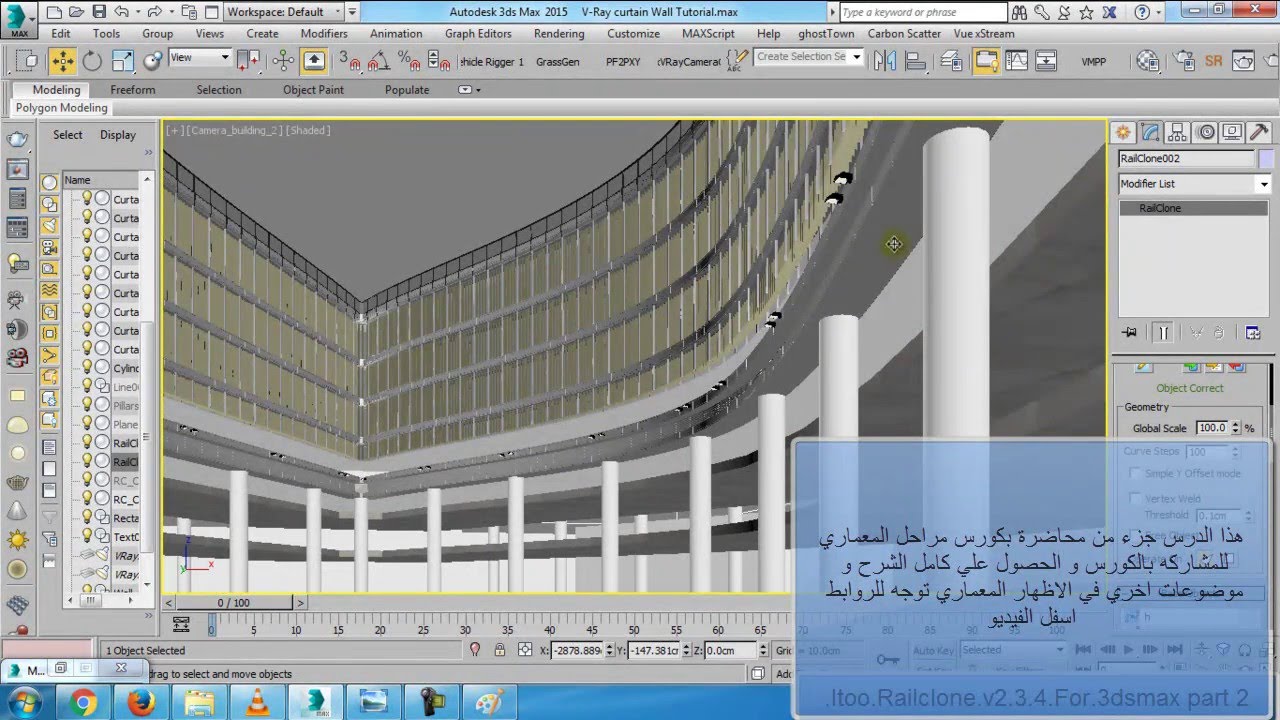Toggle visibility bulb of Pillars object

(x=87, y=405)
